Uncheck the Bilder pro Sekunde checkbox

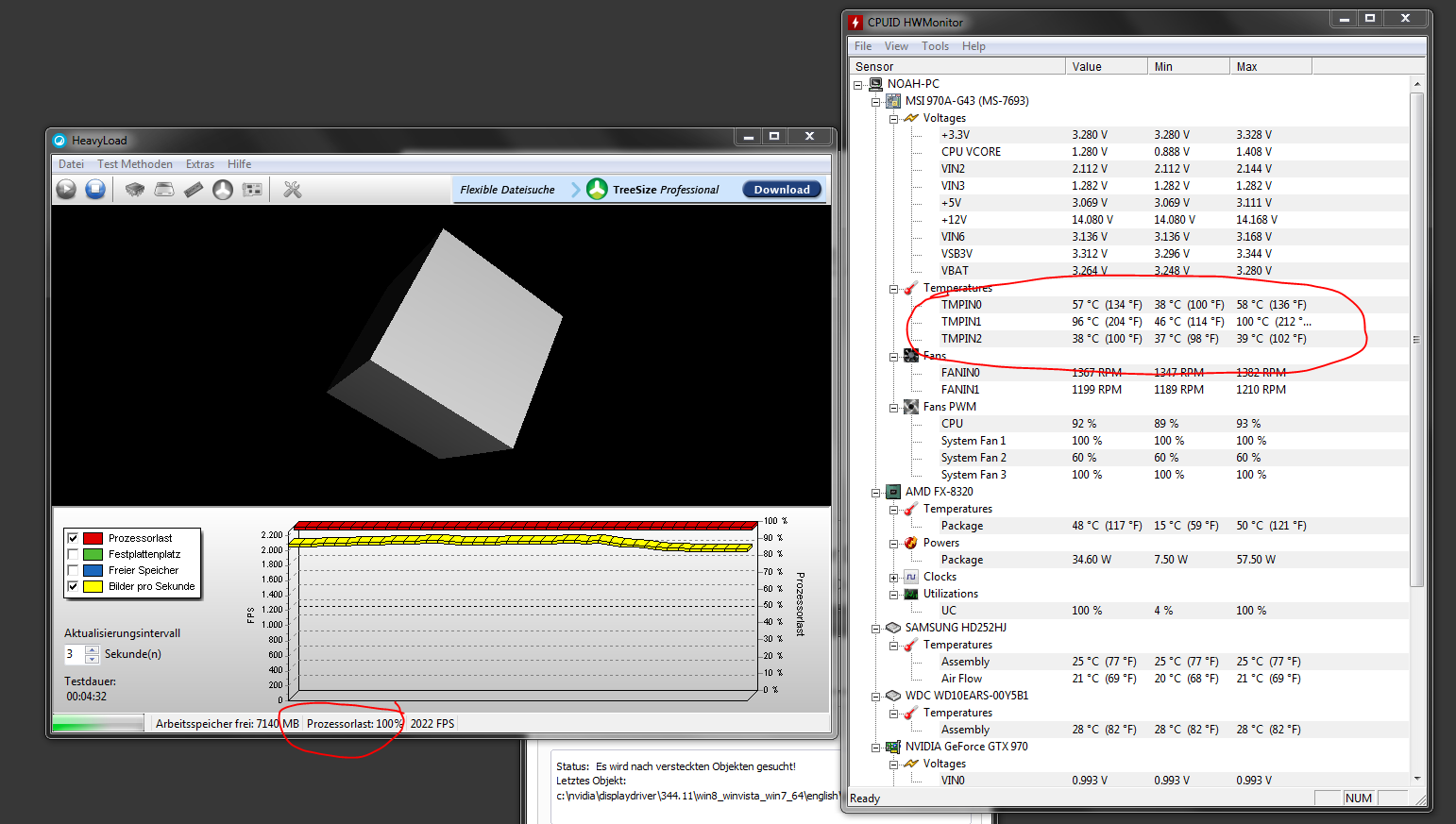[73, 586]
